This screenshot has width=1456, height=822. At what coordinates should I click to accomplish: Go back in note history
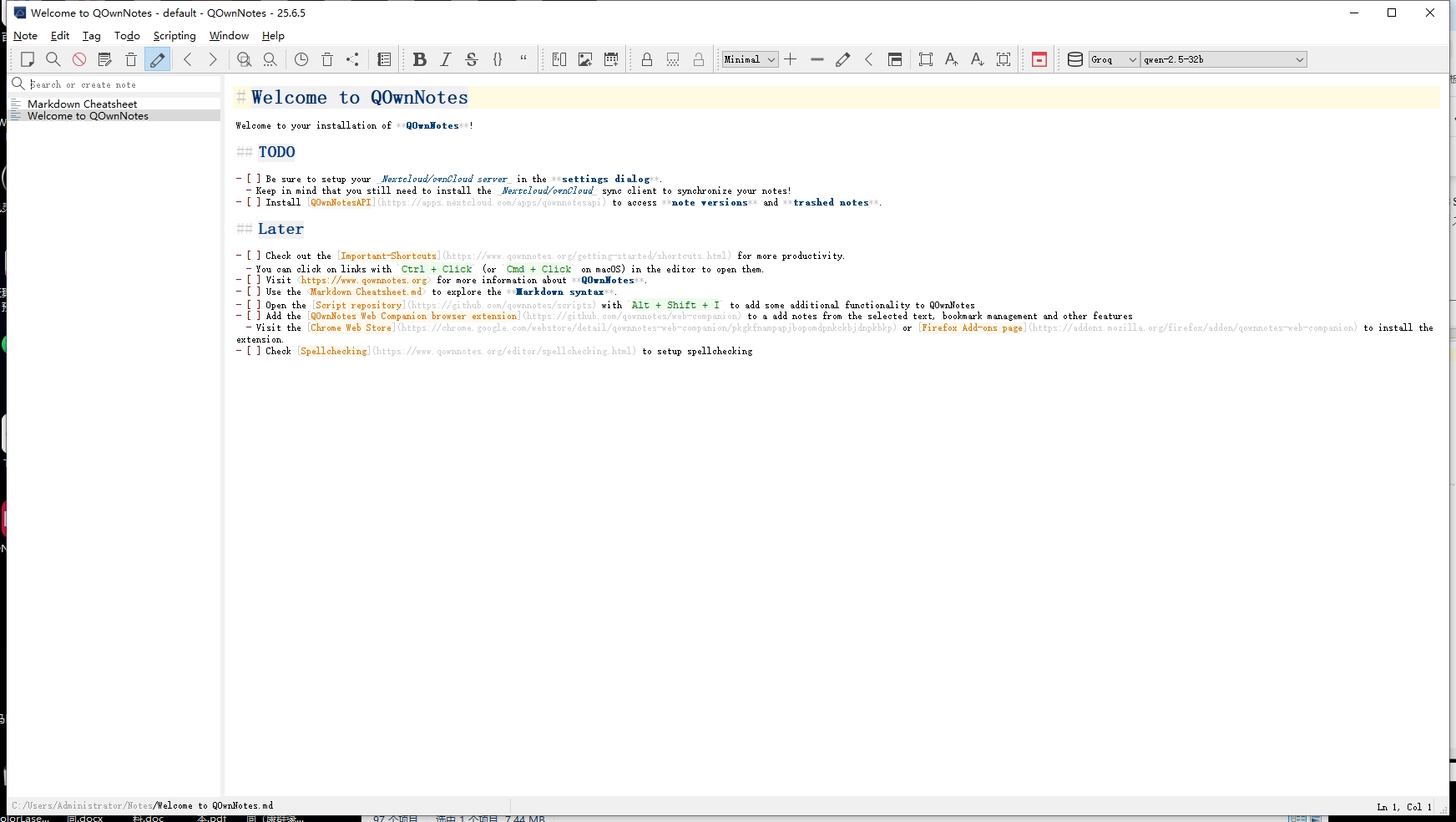click(x=188, y=59)
